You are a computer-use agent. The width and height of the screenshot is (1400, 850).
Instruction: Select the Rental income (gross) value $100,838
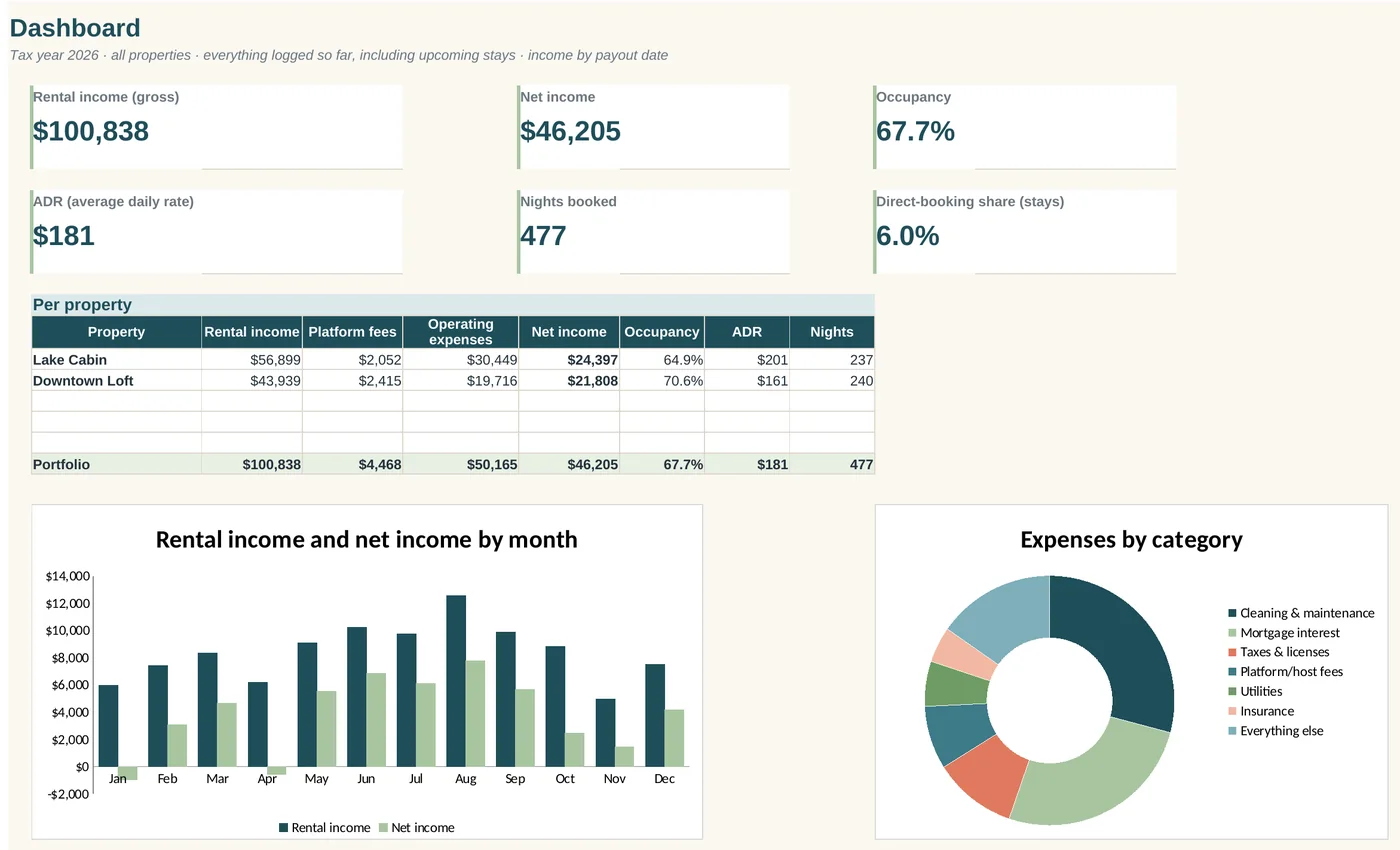[x=91, y=131]
